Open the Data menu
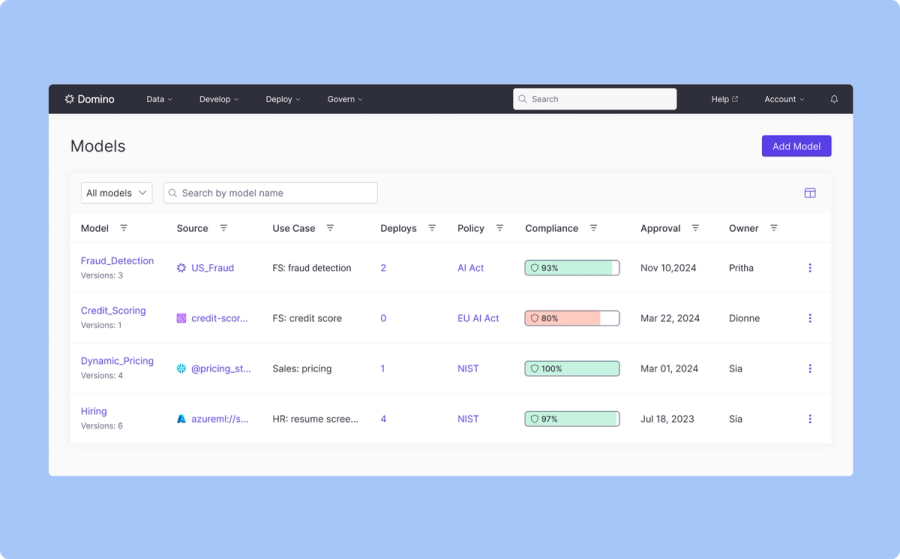 tap(159, 99)
